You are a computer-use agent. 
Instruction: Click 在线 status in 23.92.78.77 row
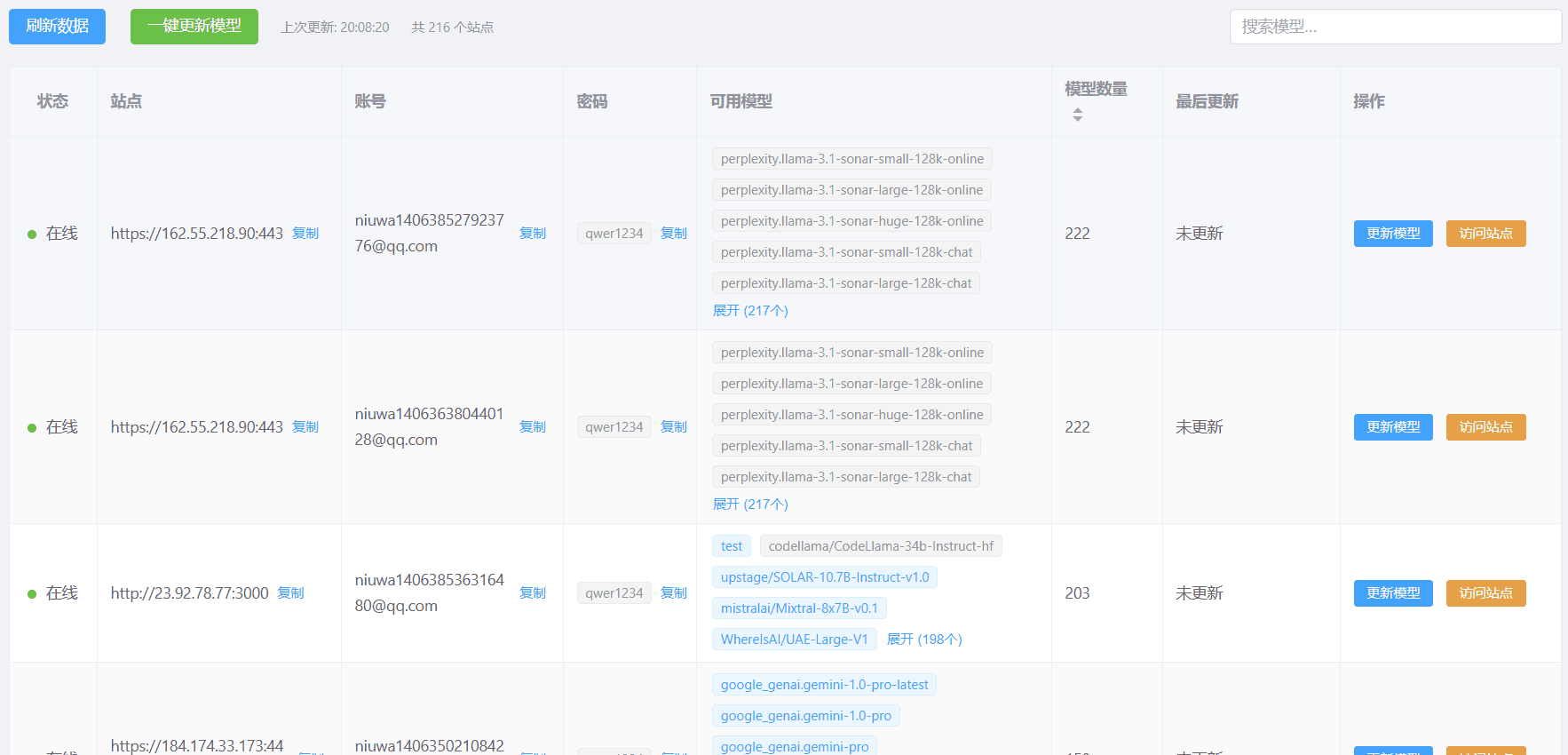click(62, 592)
